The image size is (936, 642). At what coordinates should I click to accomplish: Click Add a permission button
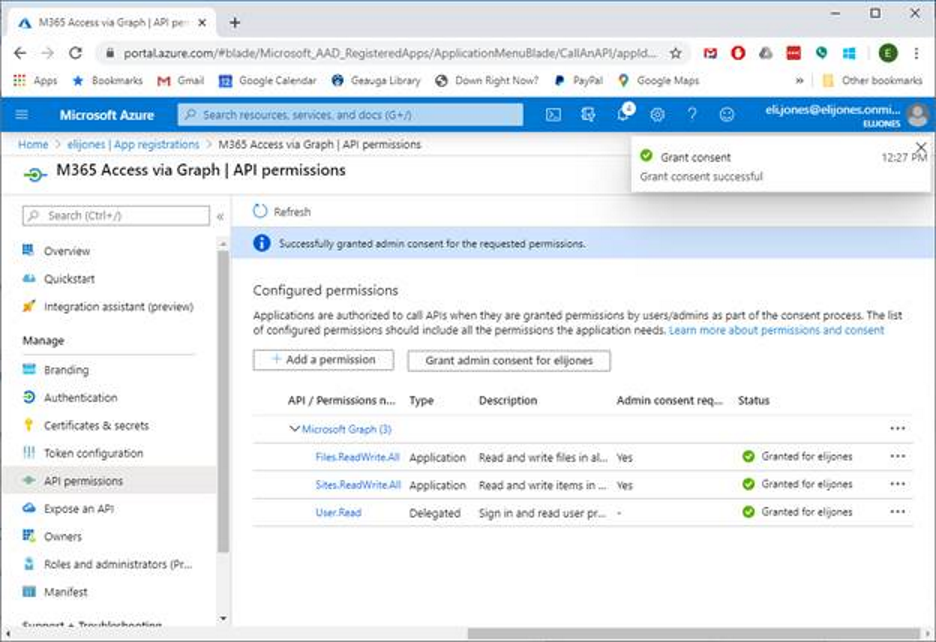pos(323,360)
